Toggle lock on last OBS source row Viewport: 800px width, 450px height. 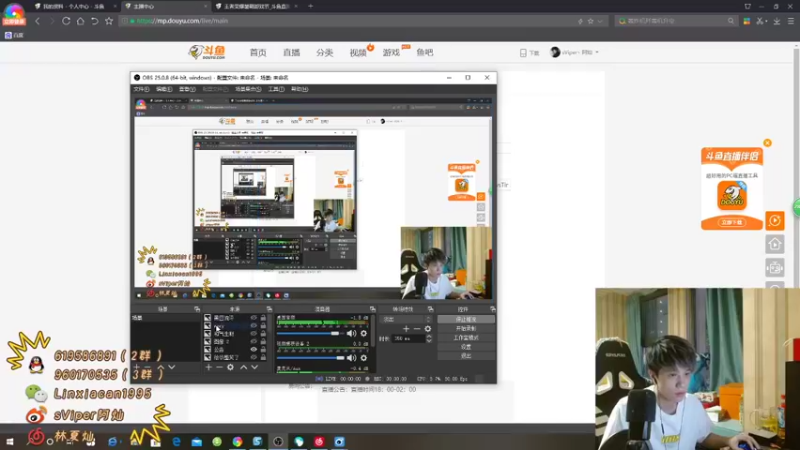click(x=263, y=357)
